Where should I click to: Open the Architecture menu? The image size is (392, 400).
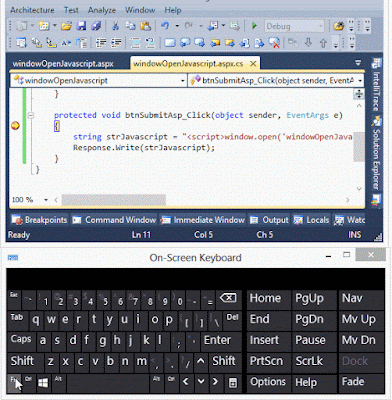point(32,10)
